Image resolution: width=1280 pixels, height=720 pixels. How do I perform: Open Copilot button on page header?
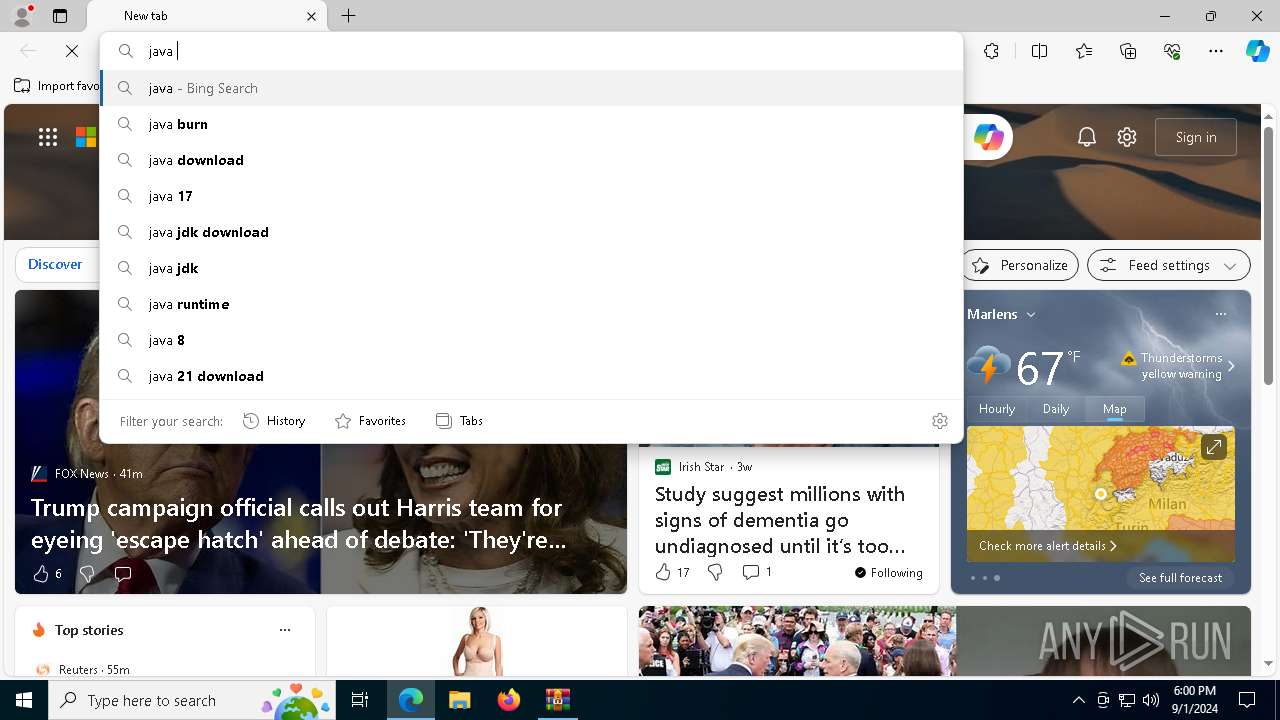pos(988,137)
